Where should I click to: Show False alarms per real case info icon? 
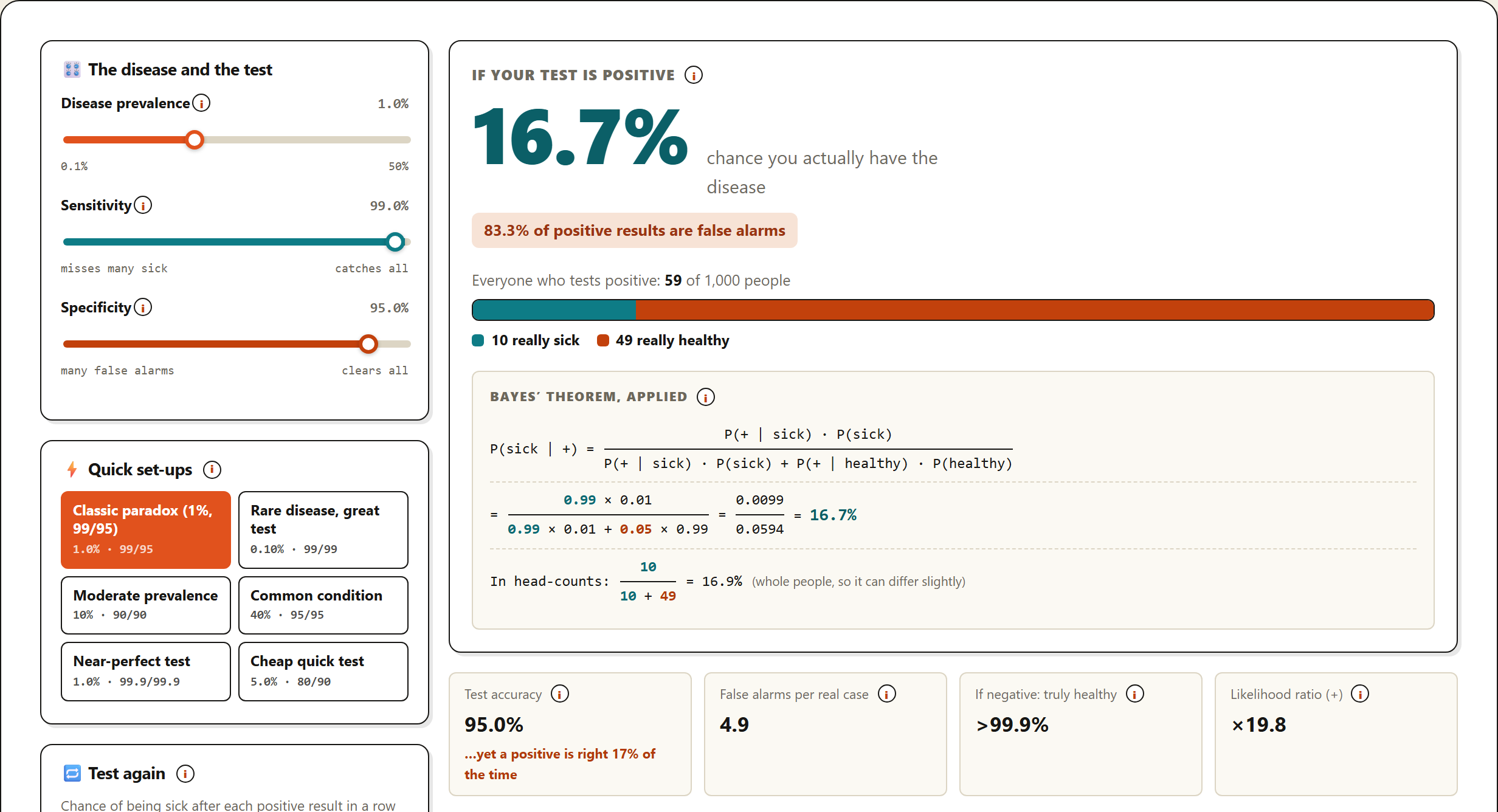click(x=886, y=693)
